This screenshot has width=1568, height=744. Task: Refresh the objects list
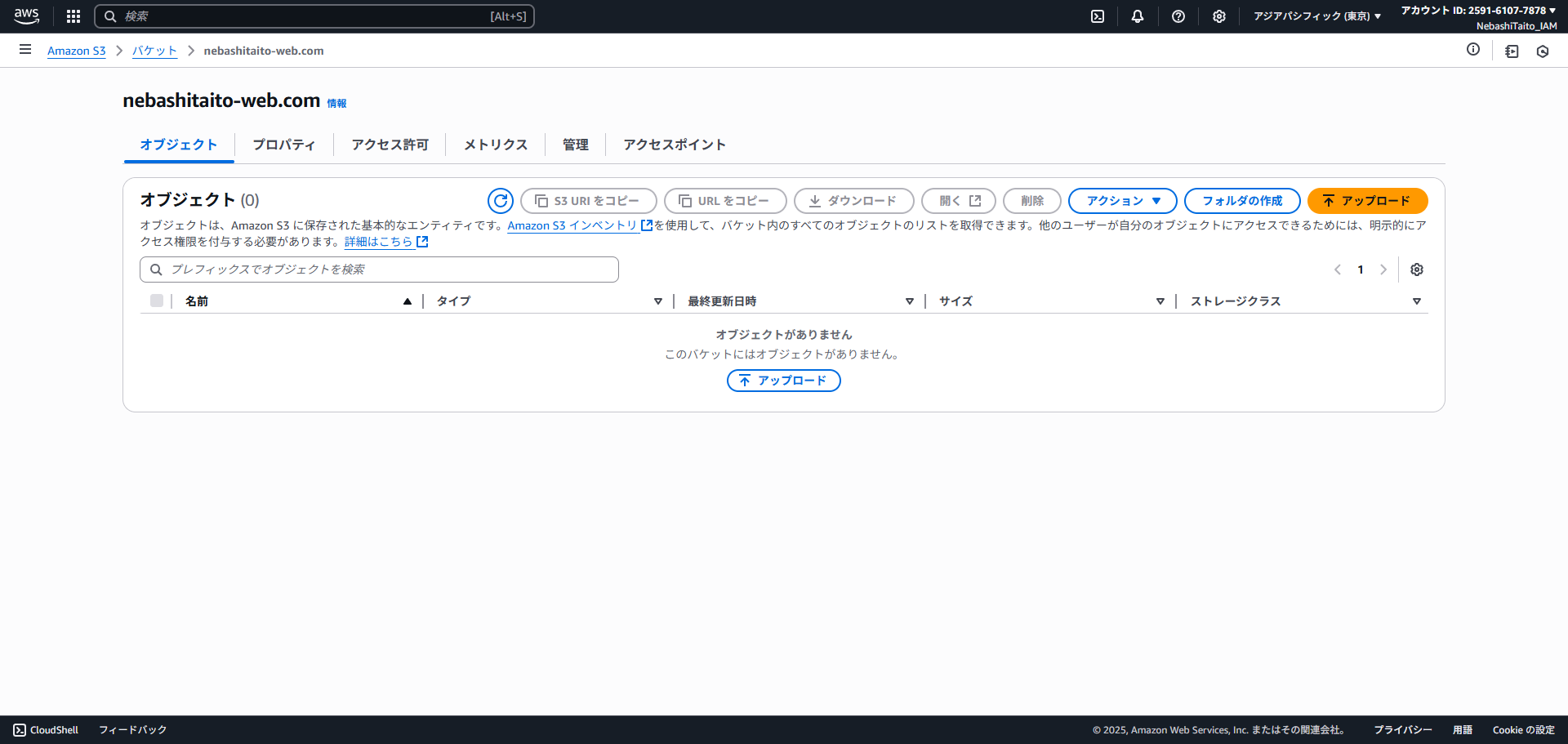(x=501, y=201)
